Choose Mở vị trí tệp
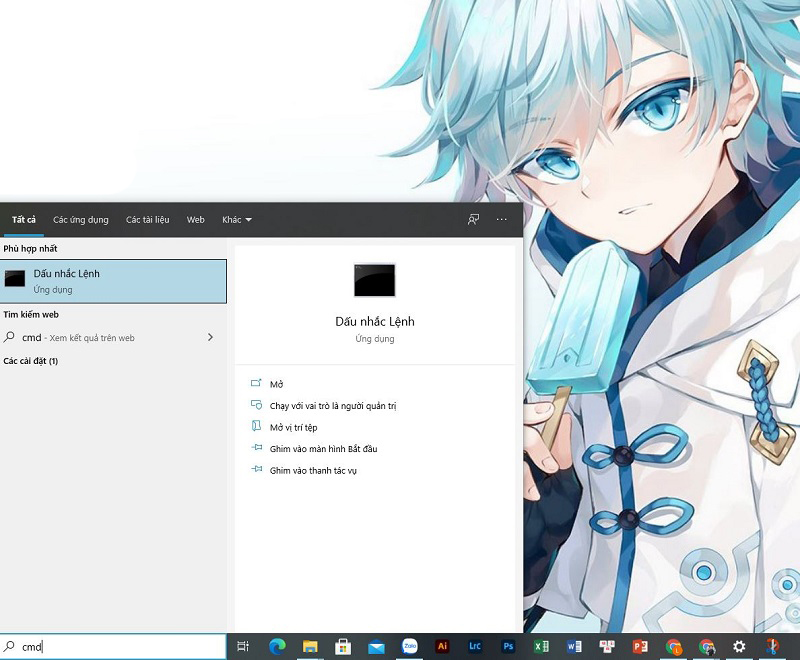The image size is (800, 660). pos(293,427)
